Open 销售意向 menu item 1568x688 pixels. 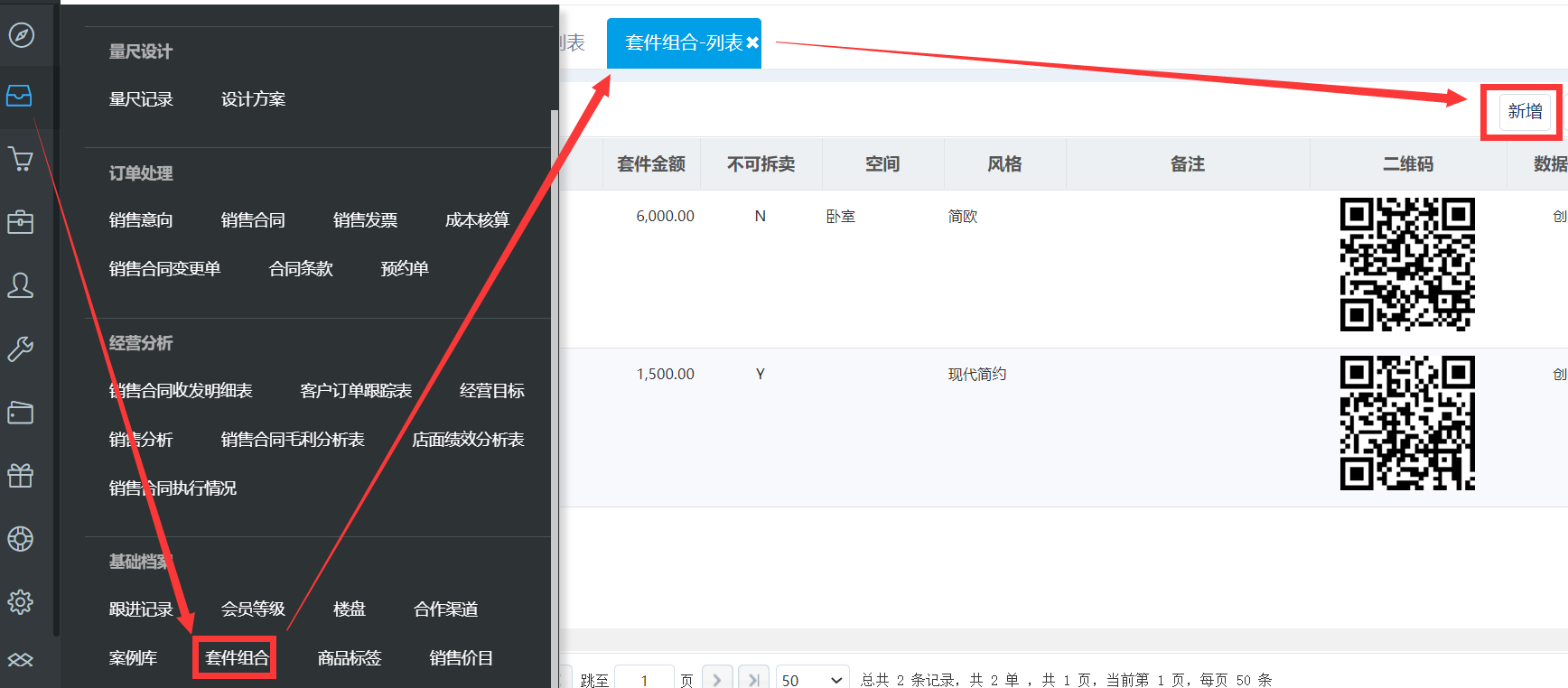(141, 220)
